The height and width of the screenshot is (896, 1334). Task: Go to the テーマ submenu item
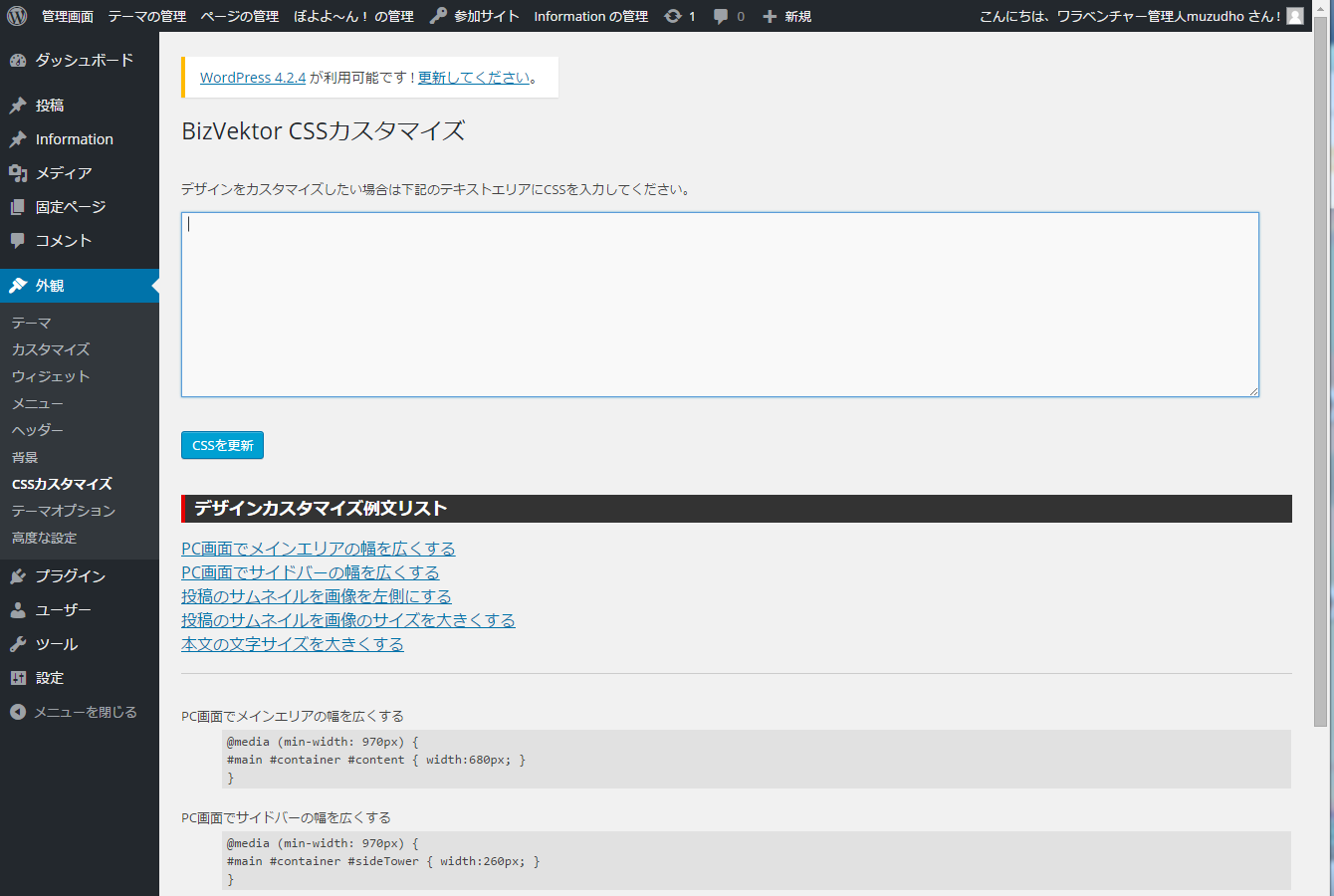click(32, 323)
